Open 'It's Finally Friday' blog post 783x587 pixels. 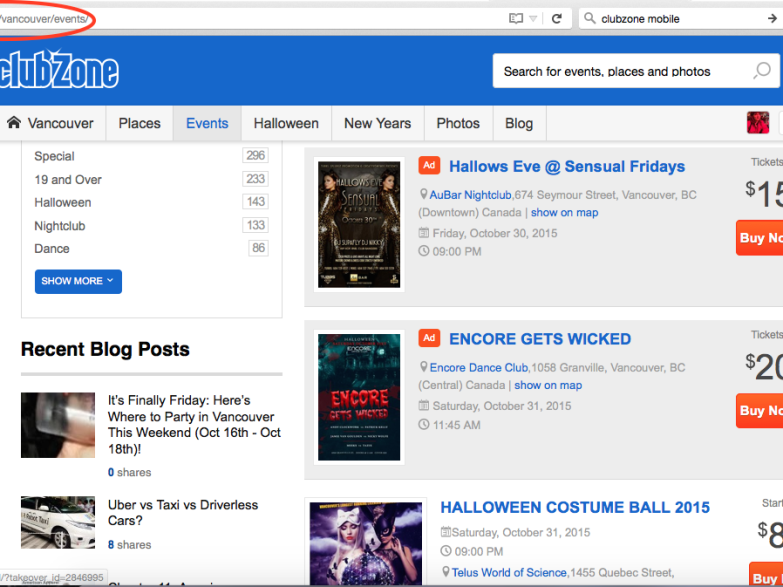click(x=194, y=425)
